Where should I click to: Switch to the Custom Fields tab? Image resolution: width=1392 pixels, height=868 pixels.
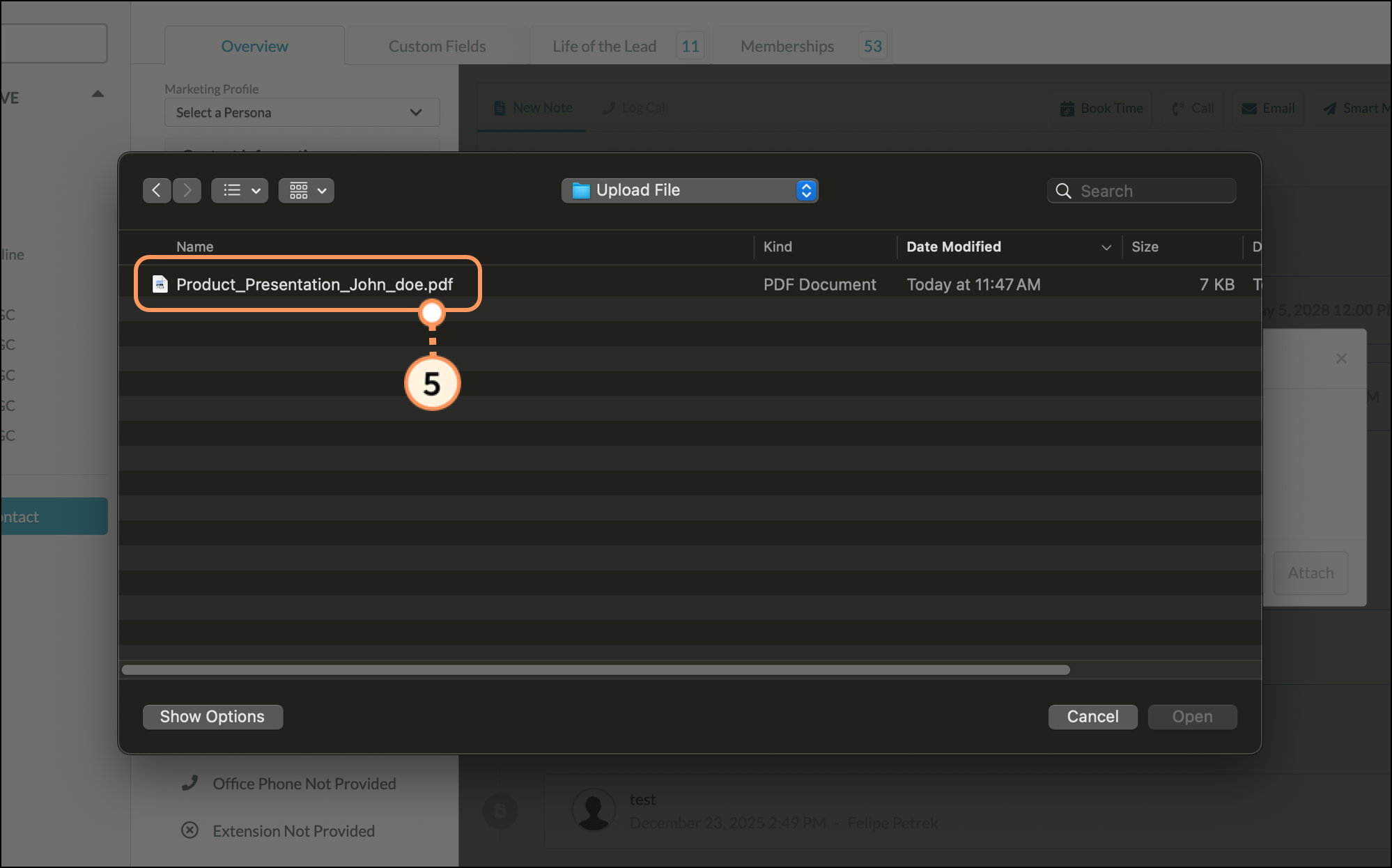click(x=437, y=46)
